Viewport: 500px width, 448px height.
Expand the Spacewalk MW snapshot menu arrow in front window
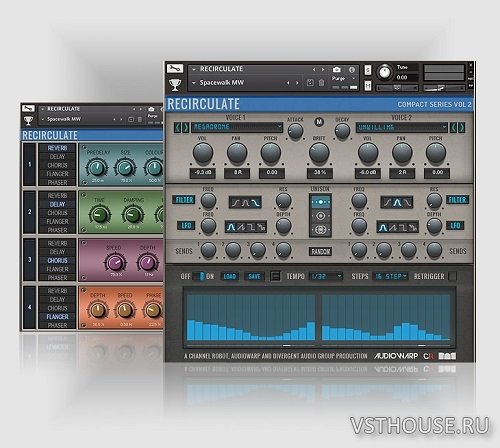(194, 83)
